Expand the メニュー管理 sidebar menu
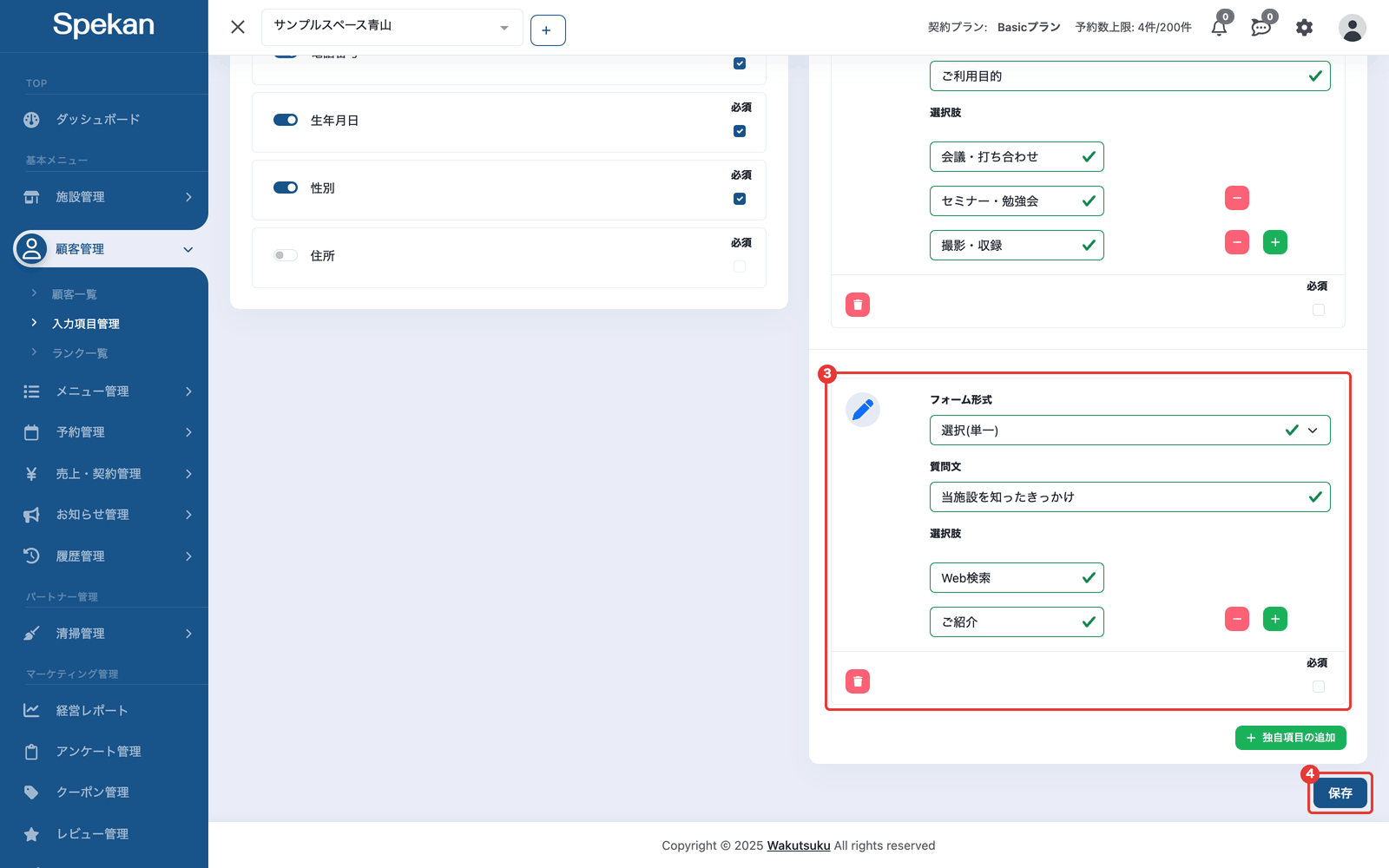The height and width of the screenshot is (868, 1389). 109,391
